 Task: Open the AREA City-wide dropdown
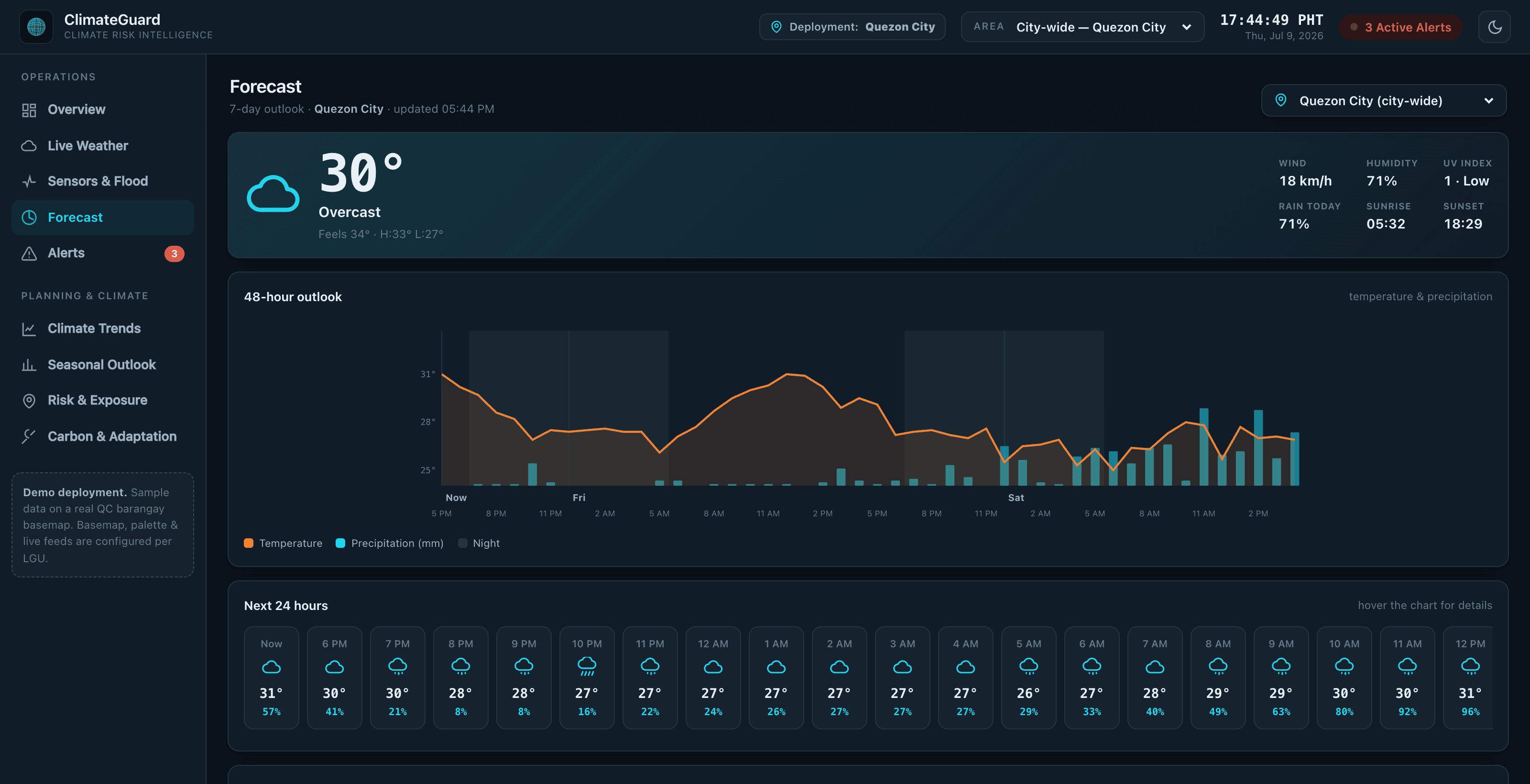1082,27
